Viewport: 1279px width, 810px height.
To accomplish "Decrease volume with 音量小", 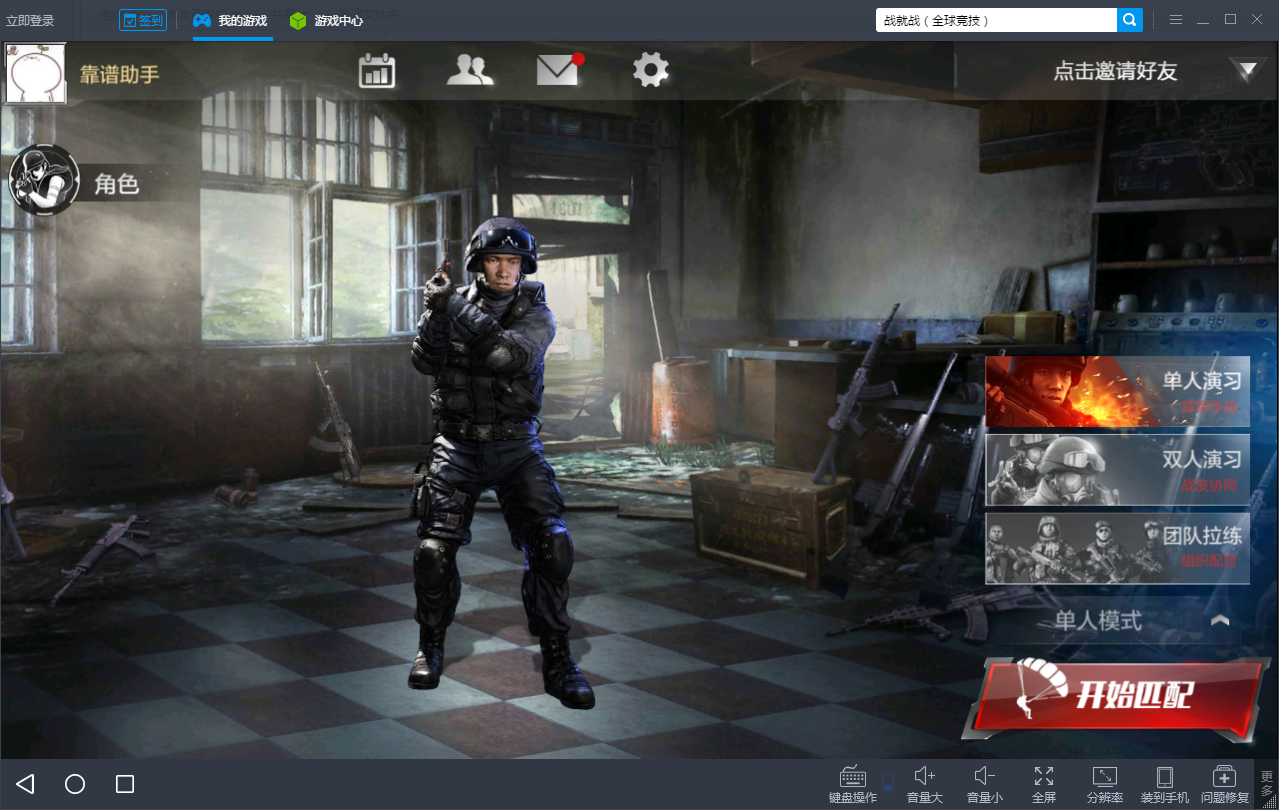I will 985,785.
